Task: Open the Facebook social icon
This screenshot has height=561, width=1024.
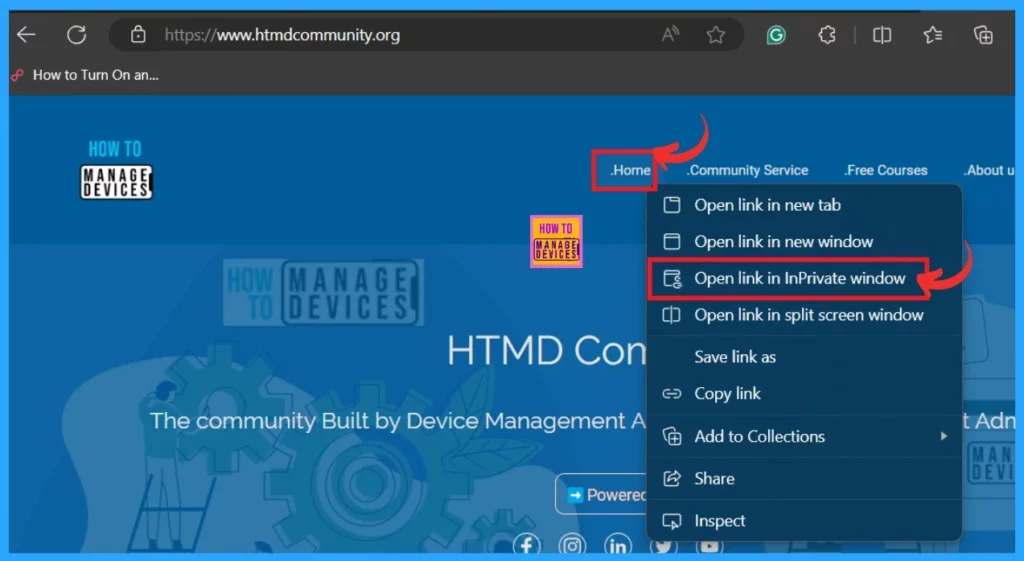Action: (526, 545)
